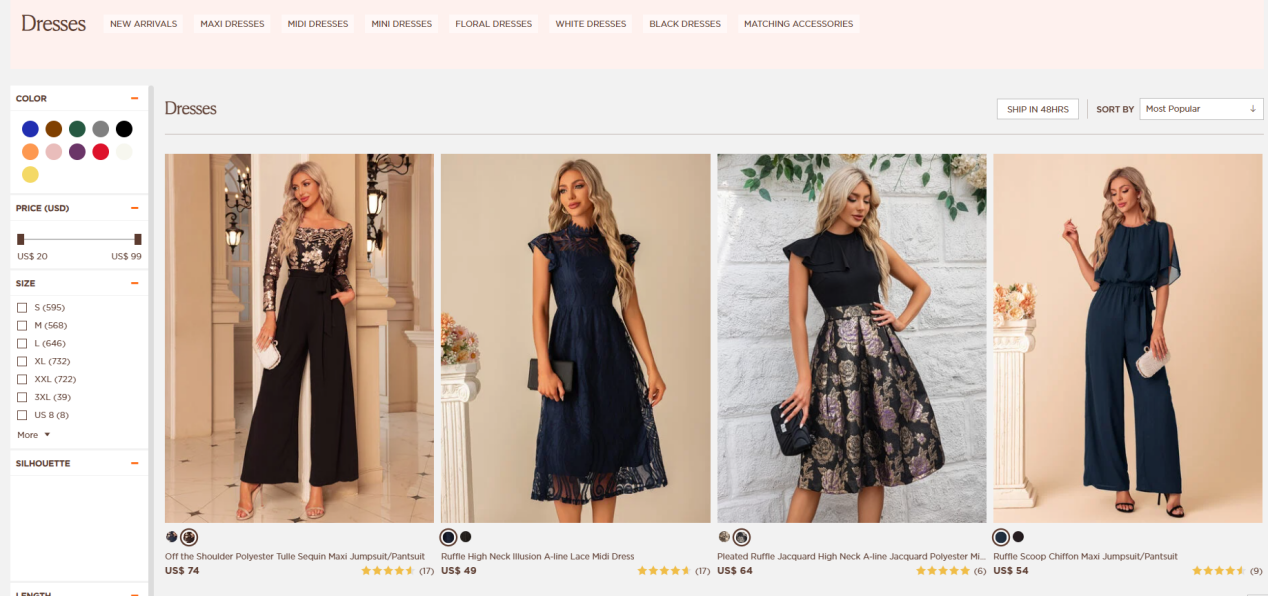
Task: Filter by the gray color swatch
Action: click(x=101, y=129)
